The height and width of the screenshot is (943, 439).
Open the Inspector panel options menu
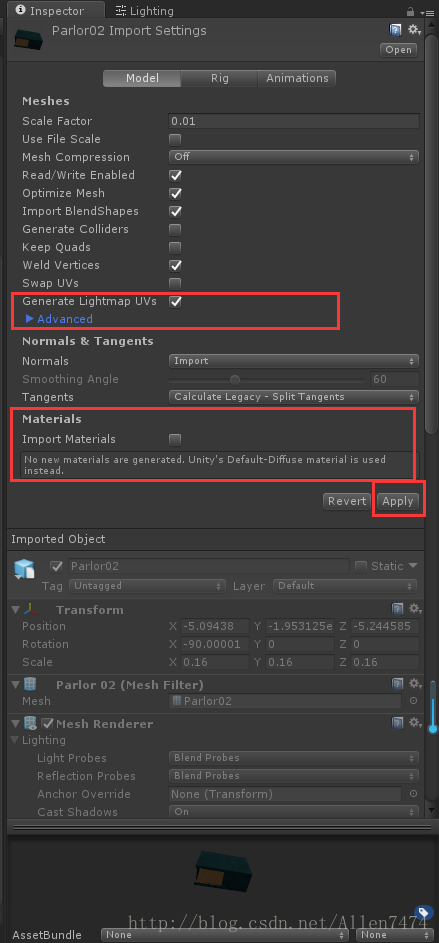tap(428, 12)
